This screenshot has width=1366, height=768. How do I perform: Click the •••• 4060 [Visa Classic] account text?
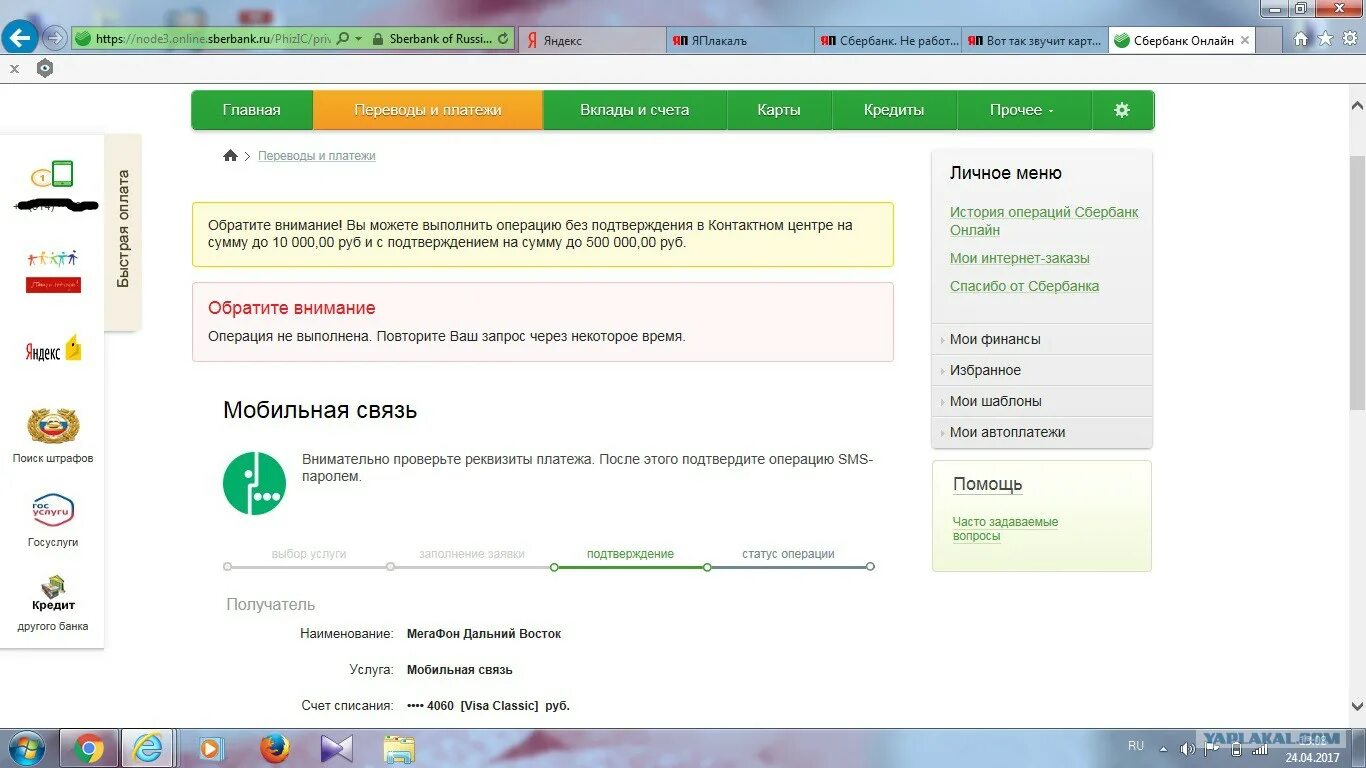[x=488, y=706]
